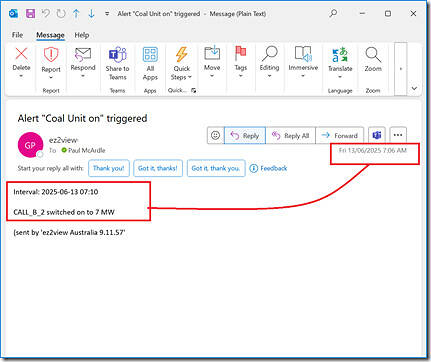This screenshot has width=431, height=362.
Task: Open All Apps in ribbon
Action: pos(150,63)
